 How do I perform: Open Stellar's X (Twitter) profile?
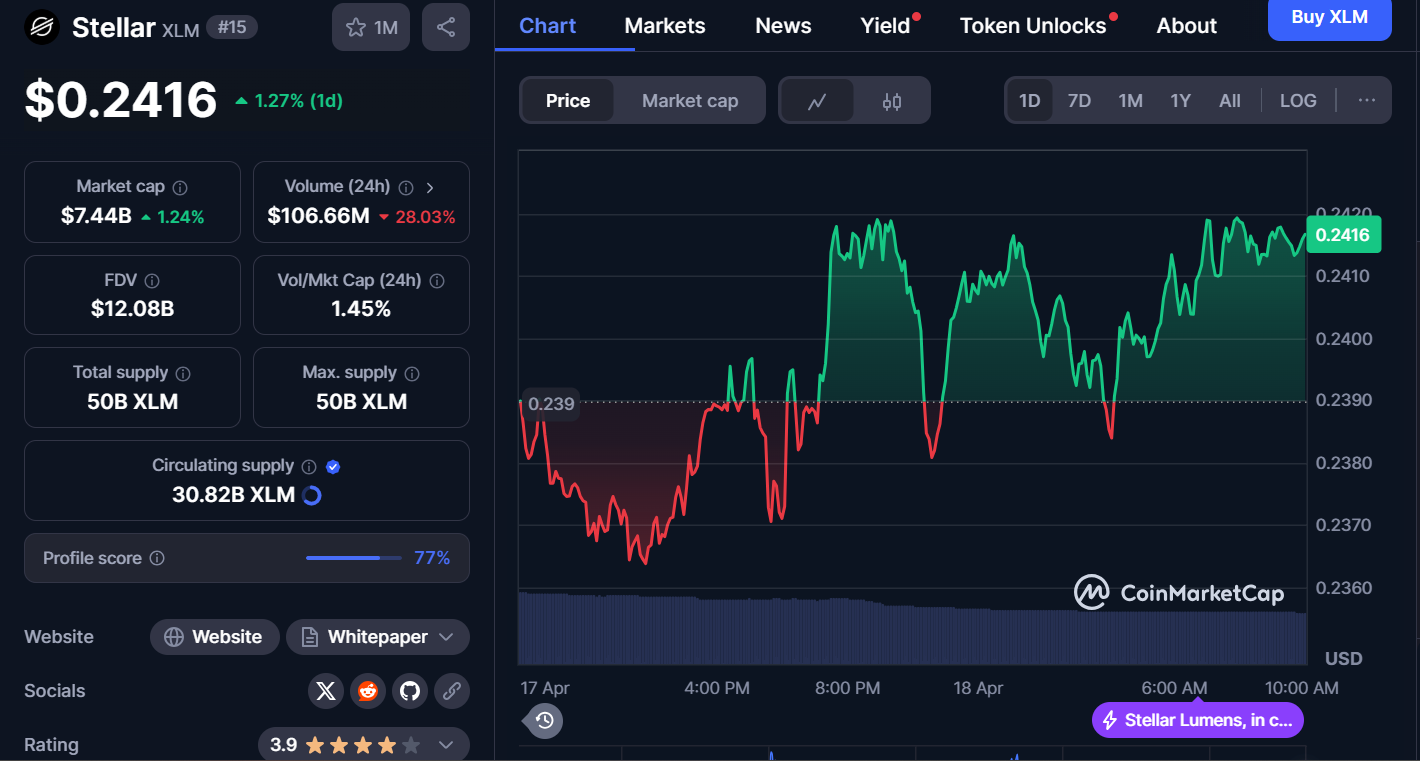[x=326, y=691]
